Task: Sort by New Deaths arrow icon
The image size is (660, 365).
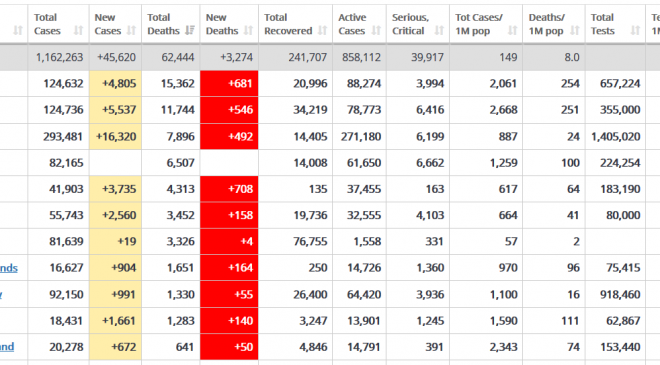Action: point(248,30)
